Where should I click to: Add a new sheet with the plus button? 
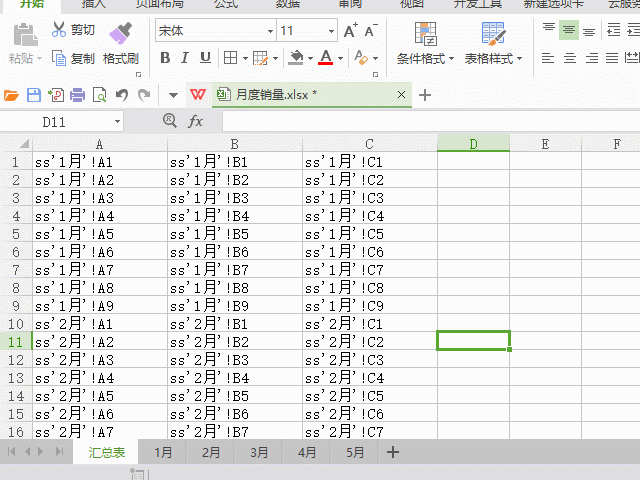click(x=393, y=452)
